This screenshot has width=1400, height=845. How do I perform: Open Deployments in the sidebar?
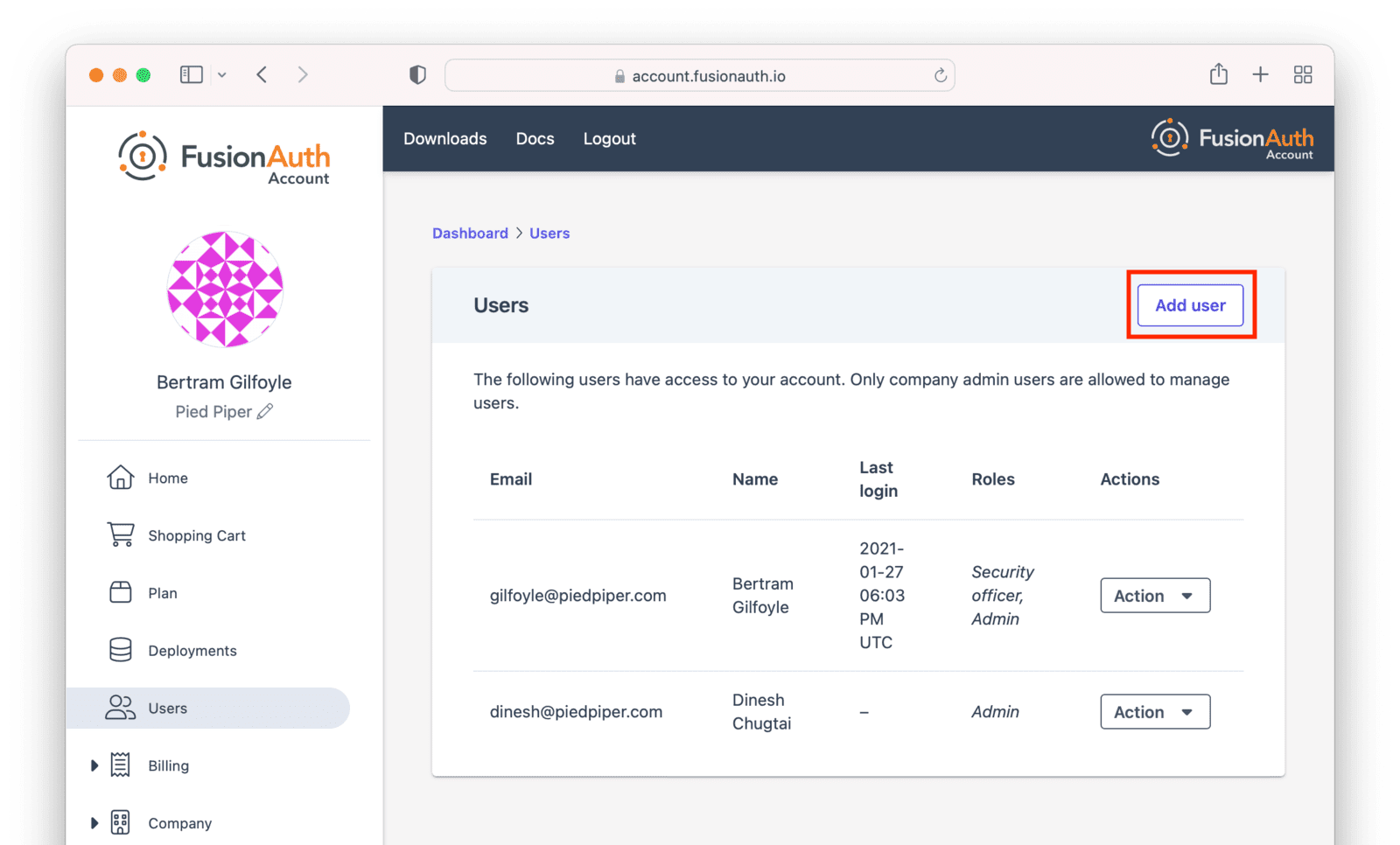click(192, 651)
